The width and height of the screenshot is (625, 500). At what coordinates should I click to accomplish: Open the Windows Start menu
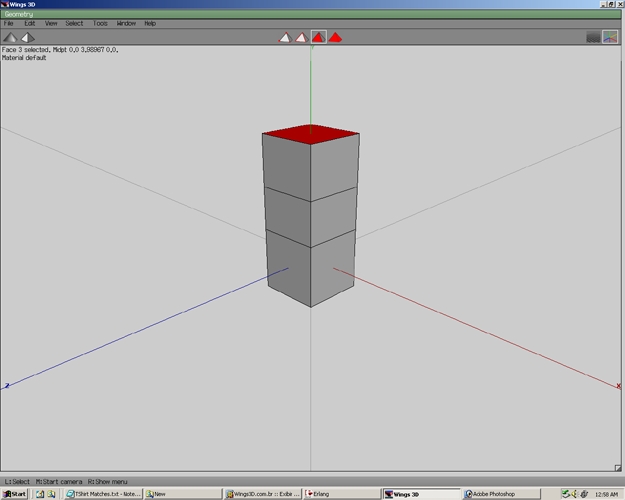(x=14, y=494)
